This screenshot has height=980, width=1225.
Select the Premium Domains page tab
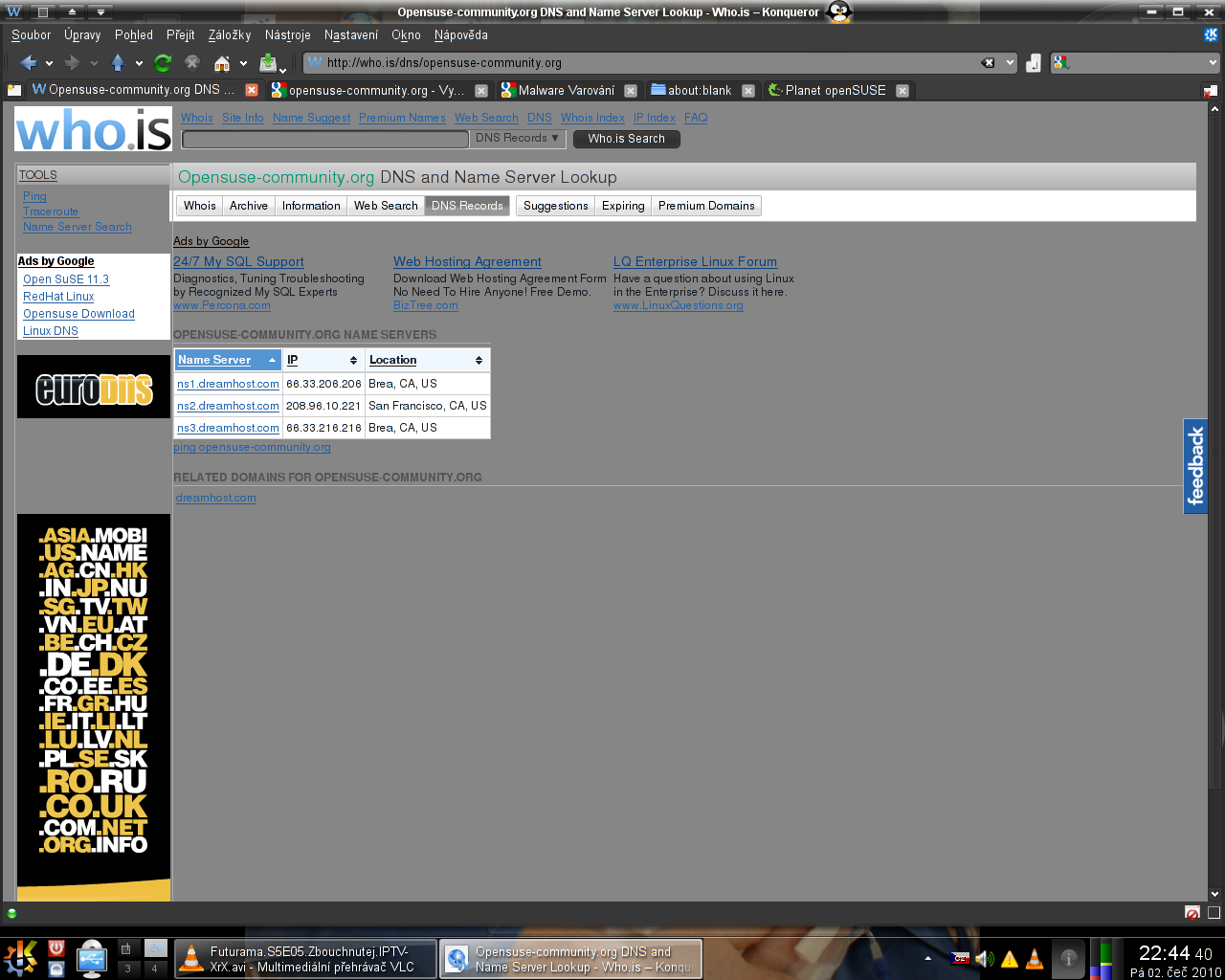tap(706, 206)
